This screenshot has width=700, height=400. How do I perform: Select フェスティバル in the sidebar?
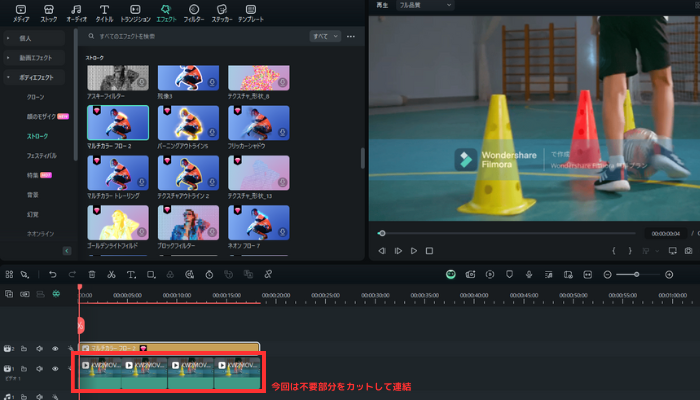(42, 156)
